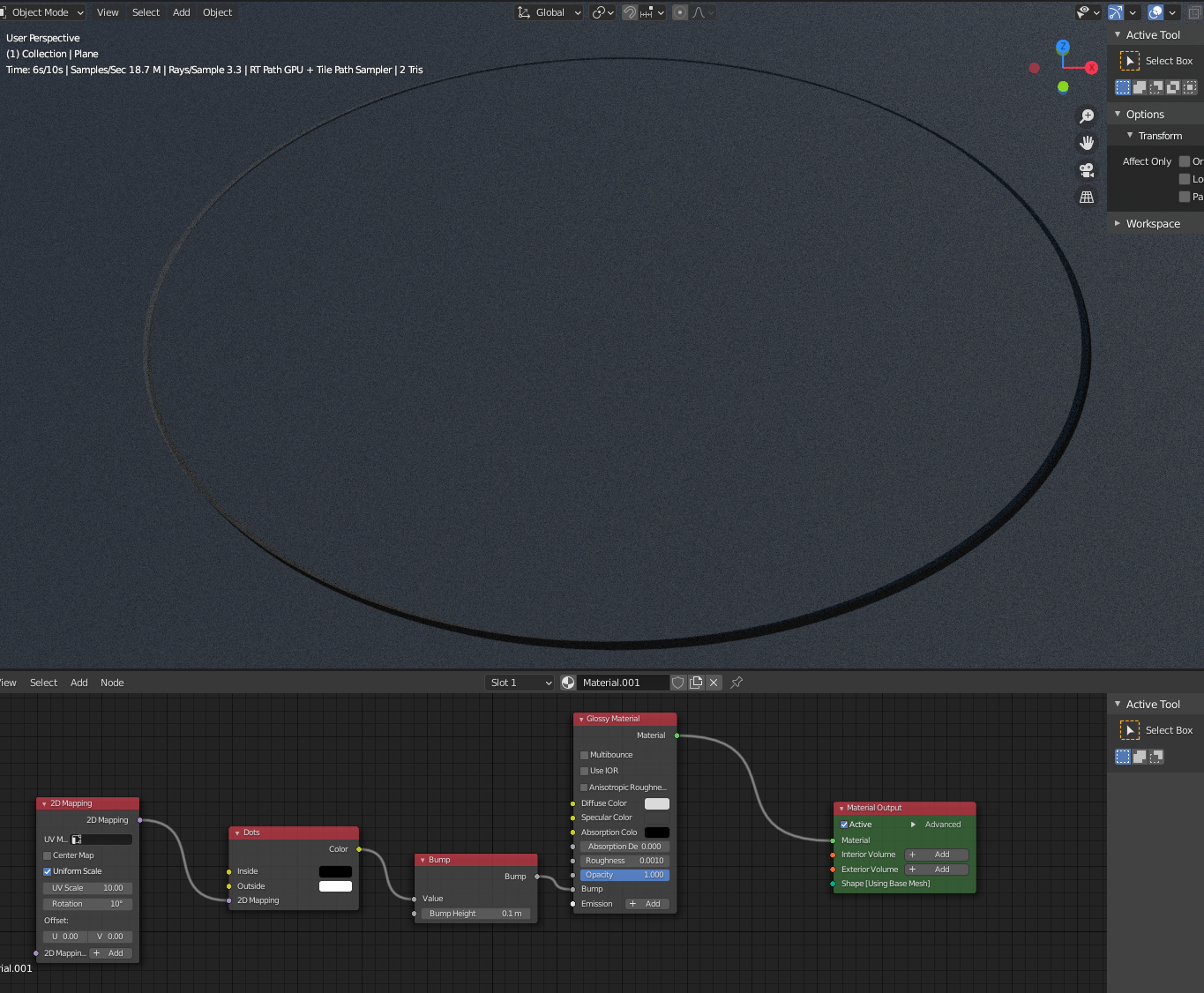Click Add button for Interior Volume

[937, 855]
